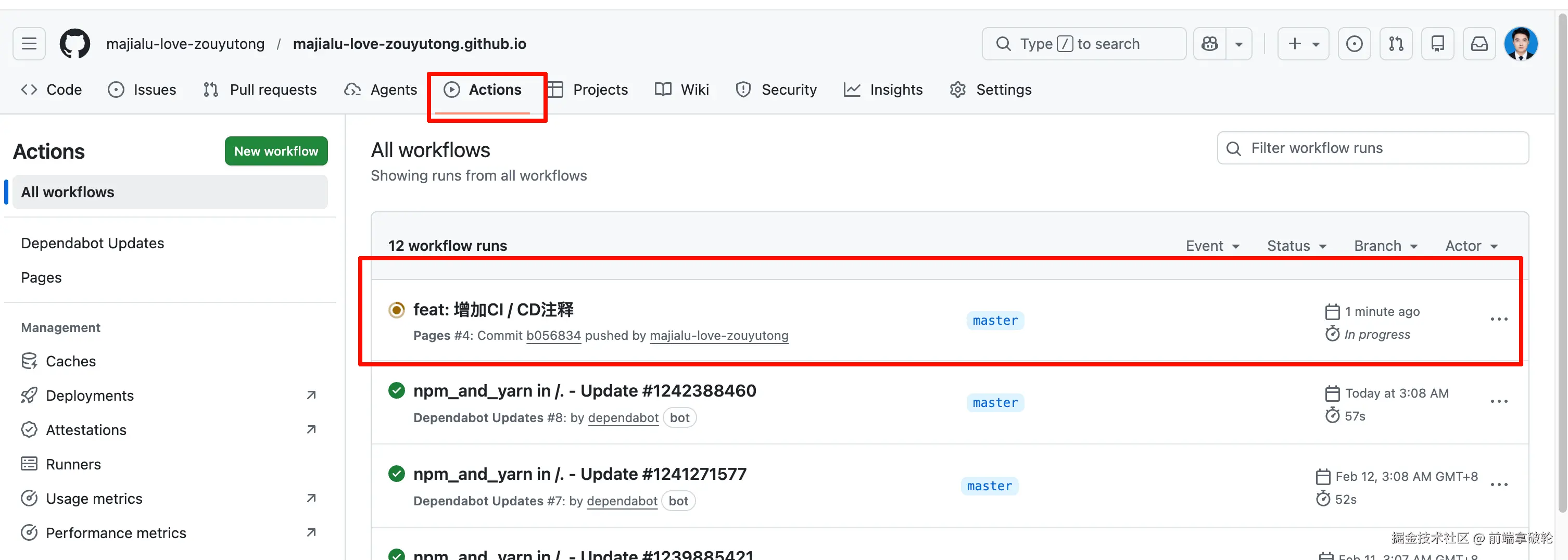Click master branch label on Dependabot Updates #8

(x=995, y=403)
